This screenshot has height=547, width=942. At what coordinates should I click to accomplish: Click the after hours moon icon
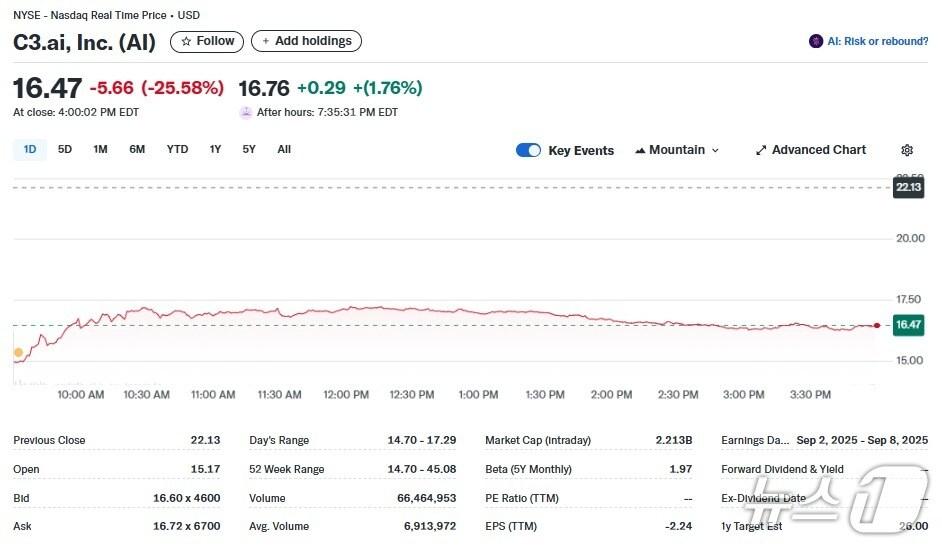(x=246, y=112)
